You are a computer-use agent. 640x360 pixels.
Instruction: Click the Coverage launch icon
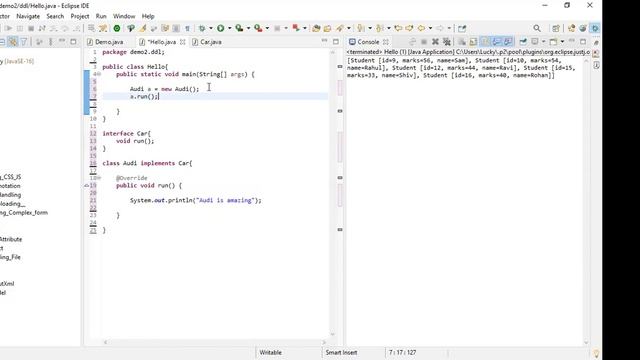(x=239, y=28)
